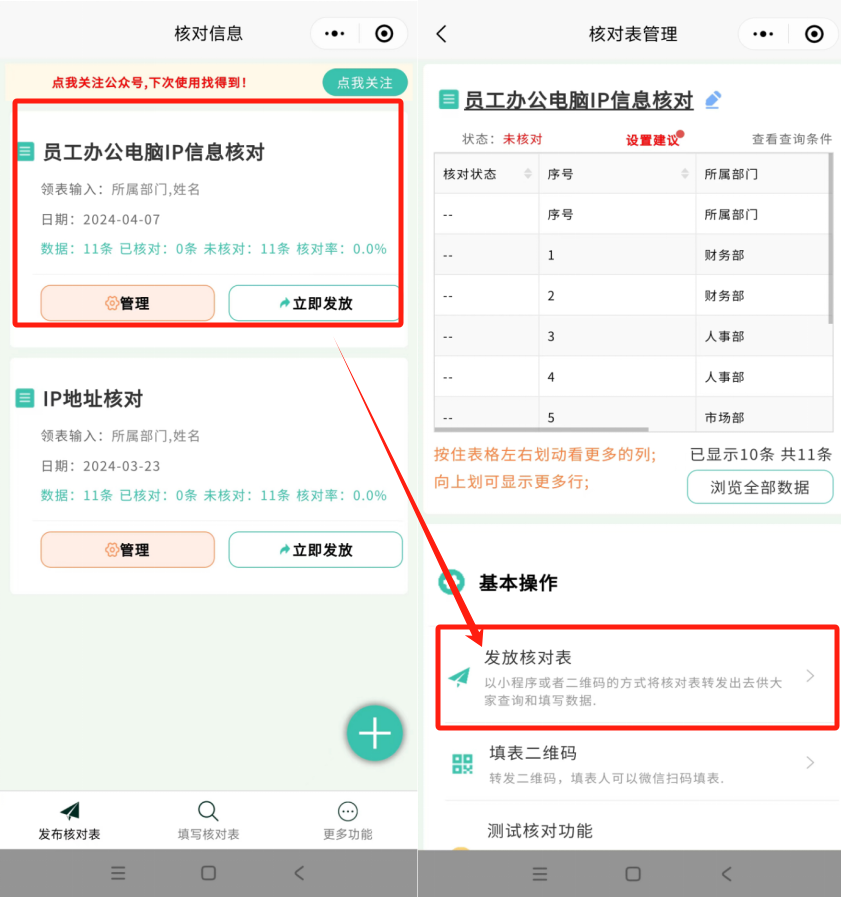This screenshot has height=897, width=841.
Task: Tap Android home icon in right screen
Action: pyautogui.click(x=633, y=874)
